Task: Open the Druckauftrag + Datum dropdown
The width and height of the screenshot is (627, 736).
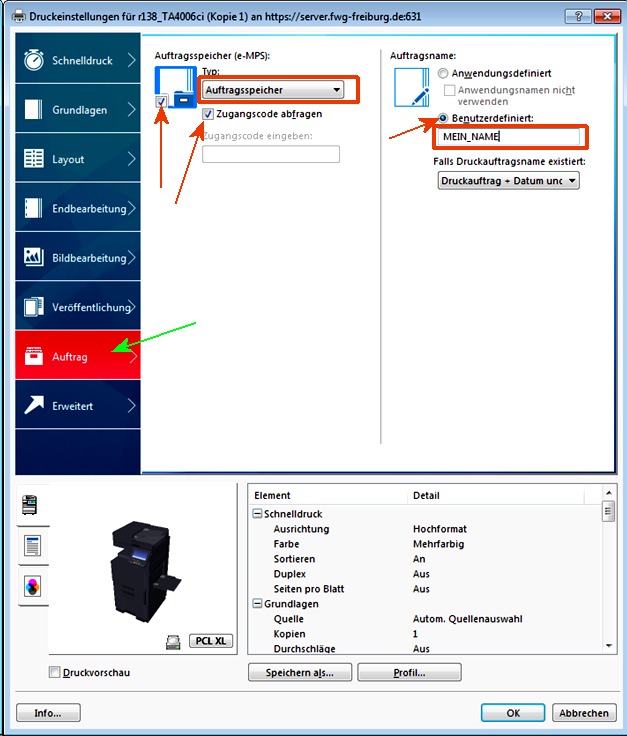Action: point(508,181)
